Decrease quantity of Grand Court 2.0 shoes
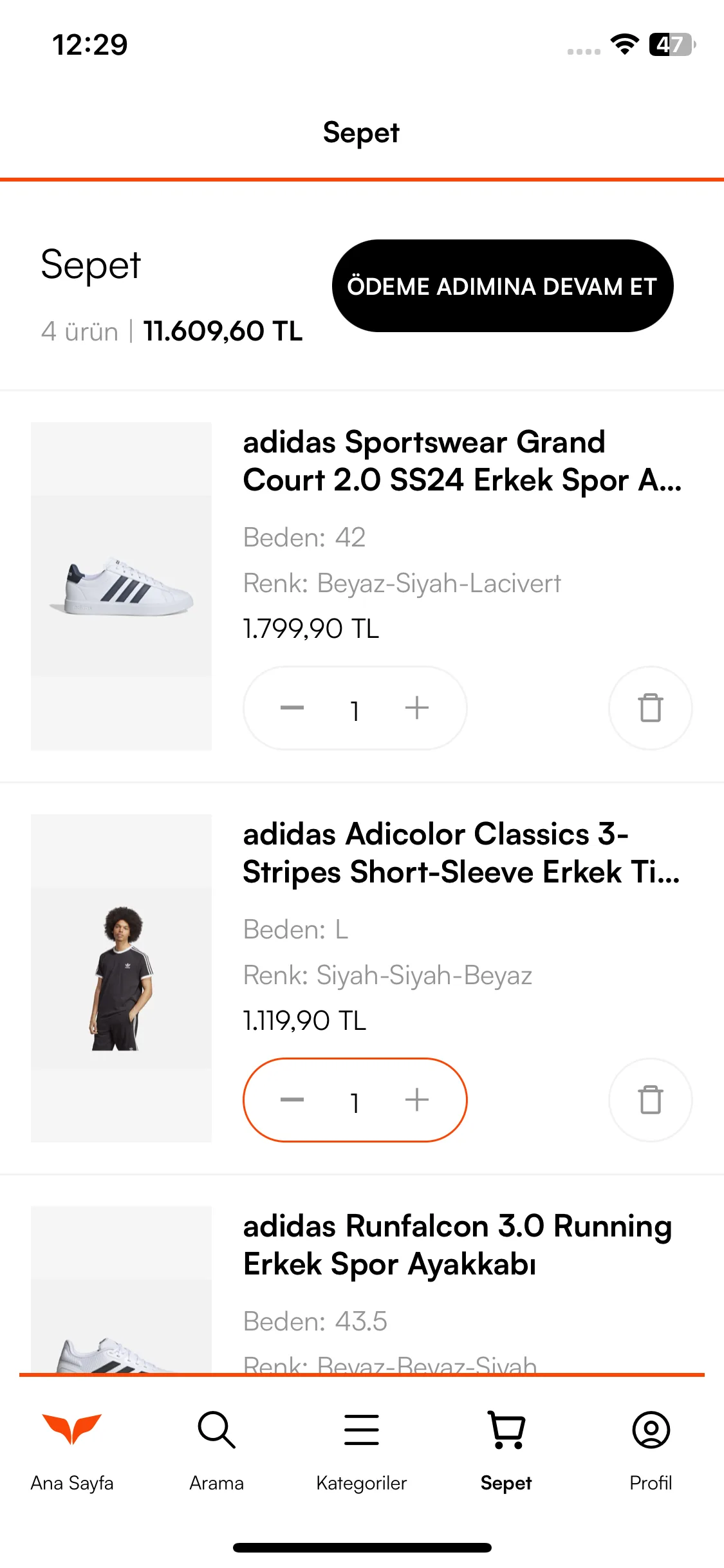Screen dimensions: 724x1568 click(x=292, y=708)
